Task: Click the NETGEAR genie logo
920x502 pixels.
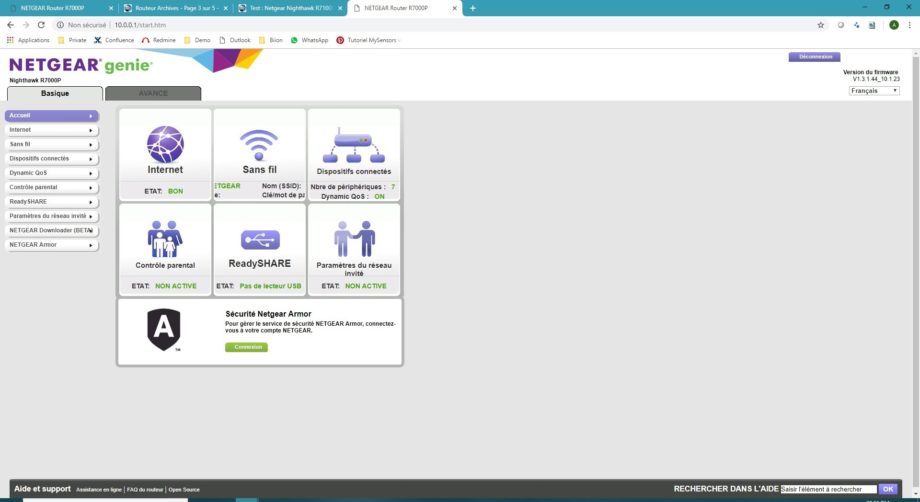Action: coord(80,65)
